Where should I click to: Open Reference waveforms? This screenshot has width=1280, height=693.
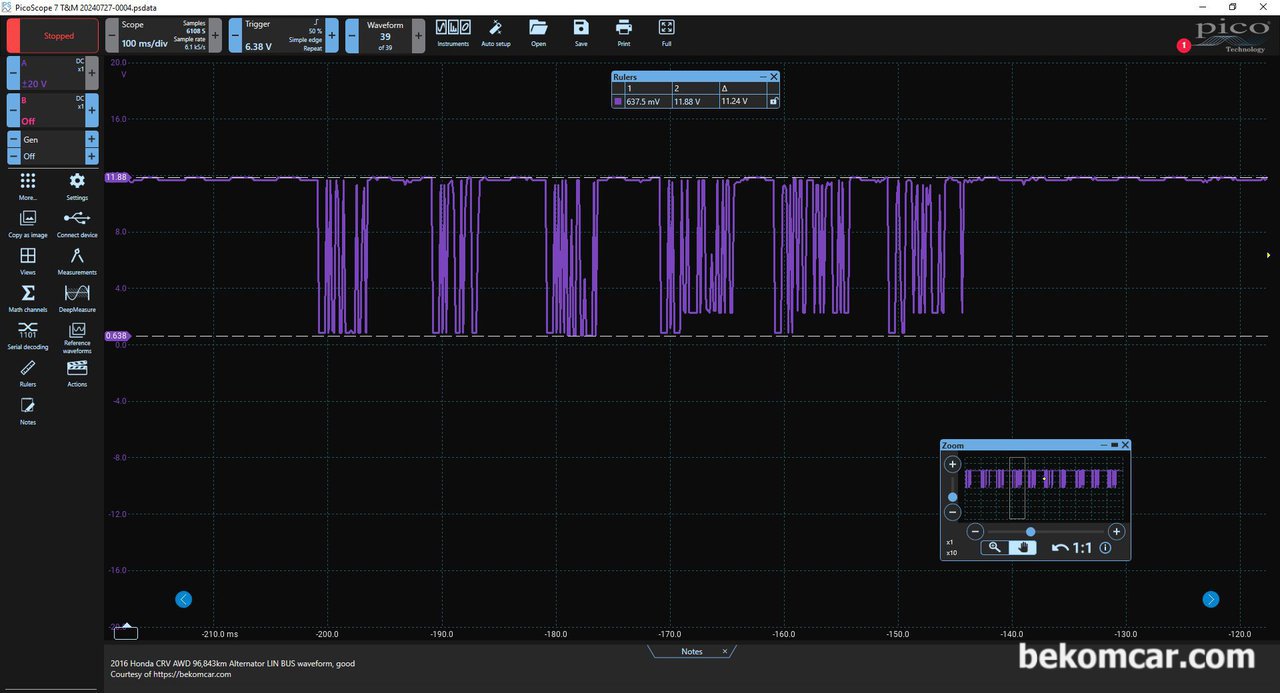(x=77, y=337)
